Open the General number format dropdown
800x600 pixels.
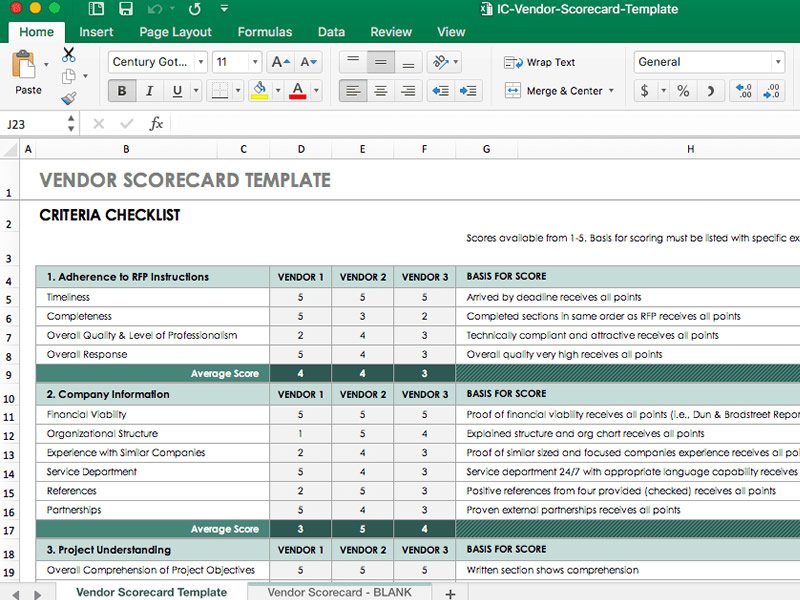tap(777, 62)
